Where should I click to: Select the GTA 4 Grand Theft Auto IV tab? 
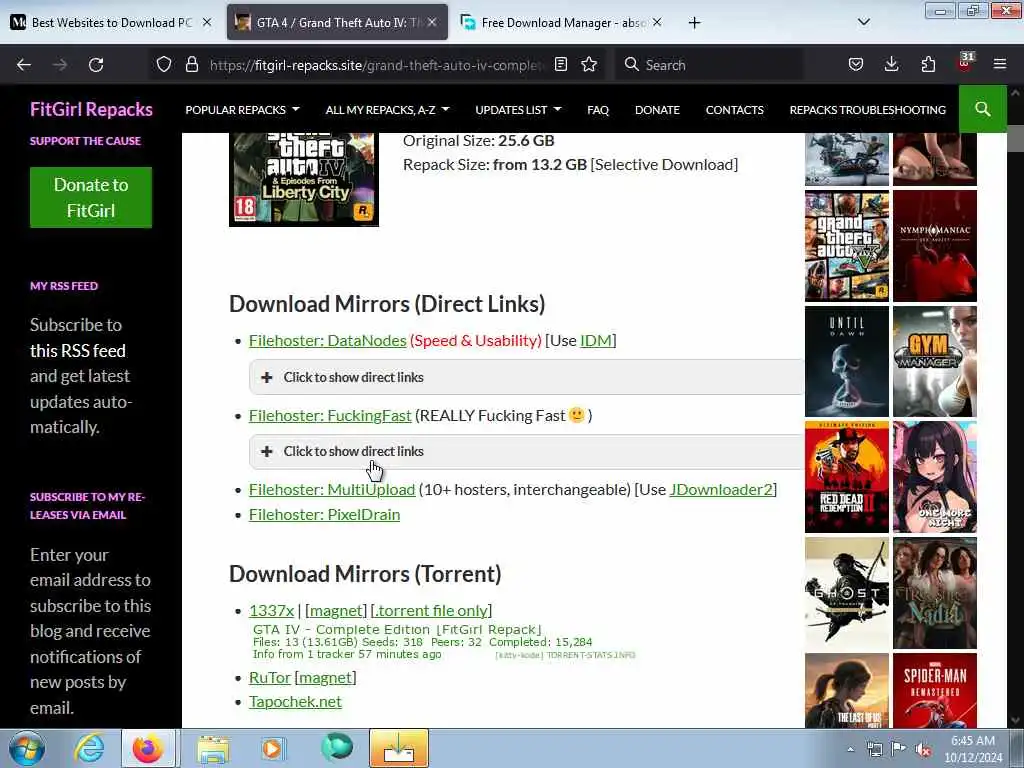[337, 23]
